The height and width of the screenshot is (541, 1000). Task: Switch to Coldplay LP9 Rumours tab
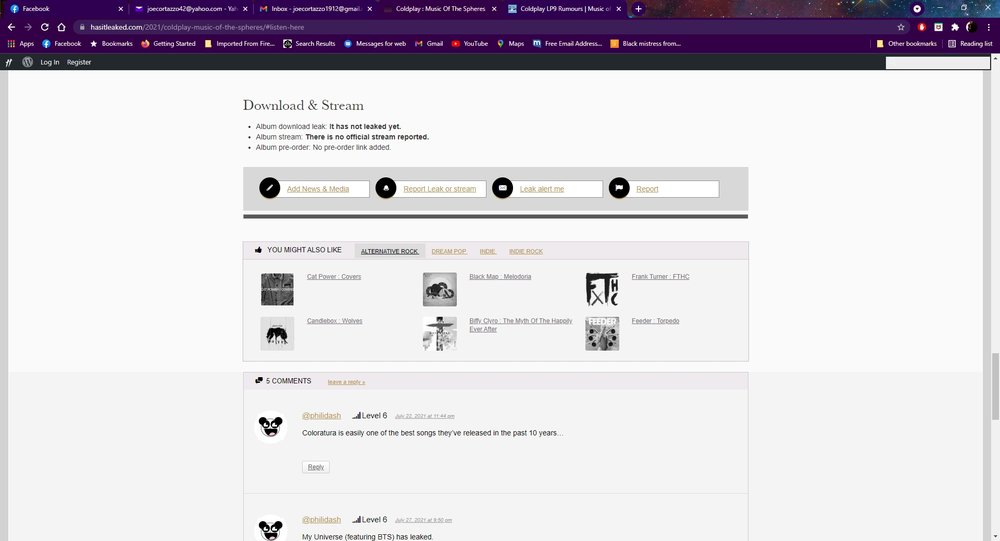point(564,9)
